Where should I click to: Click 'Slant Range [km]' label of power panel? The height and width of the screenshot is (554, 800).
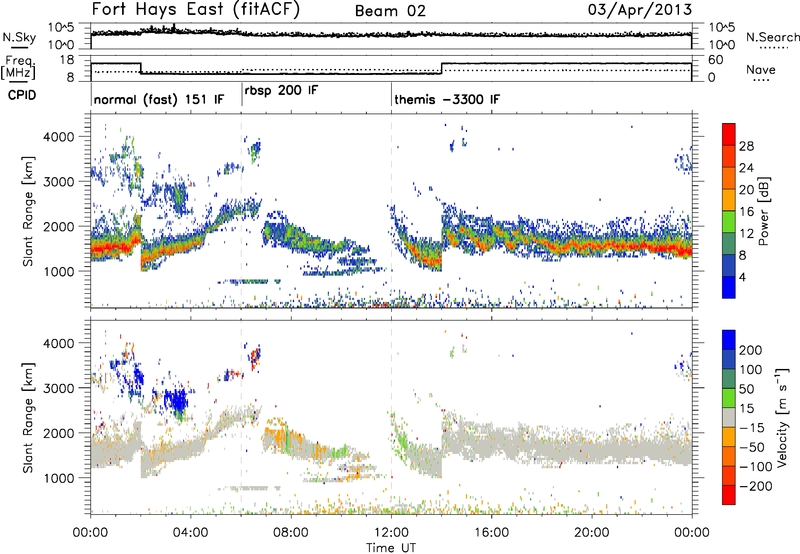click(x=28, y=211)
